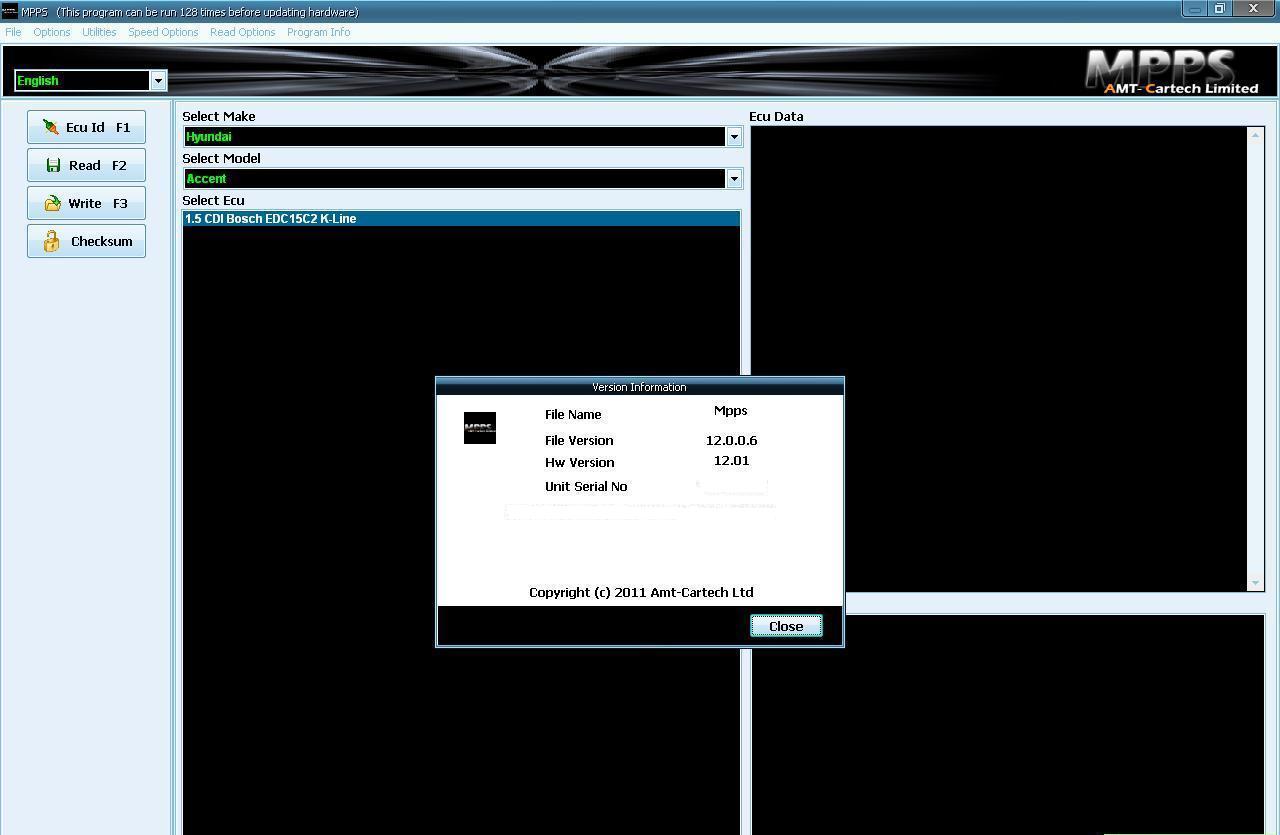This screenshot has height=835, width=1280.
Task: Minimize the MPPS window
Action: 1194,9
